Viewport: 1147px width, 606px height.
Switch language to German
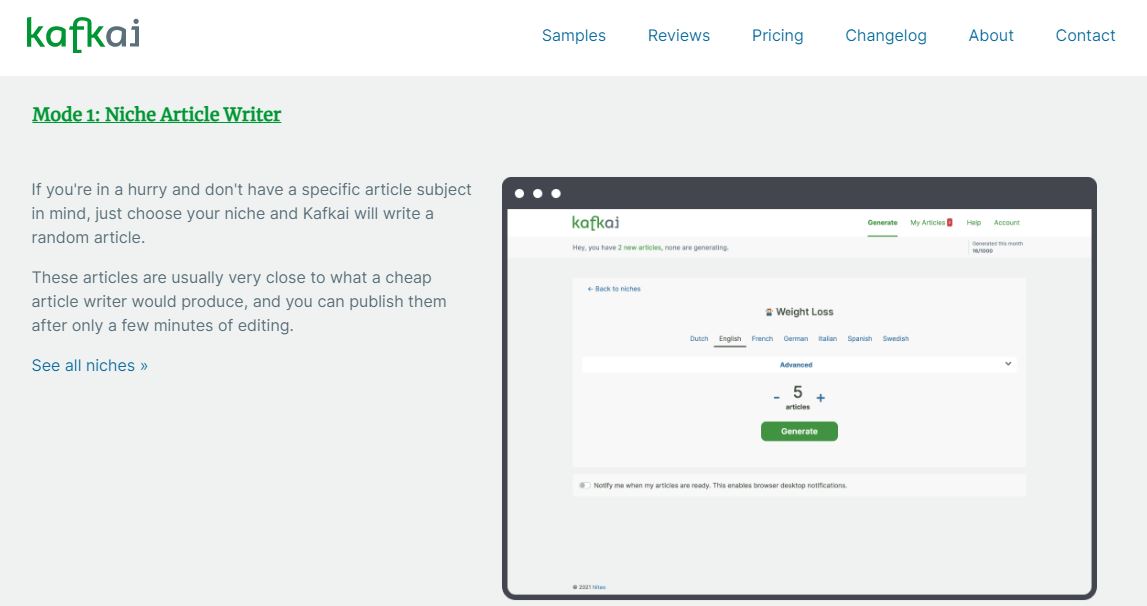pyautogui.click(x=796, y=339)
